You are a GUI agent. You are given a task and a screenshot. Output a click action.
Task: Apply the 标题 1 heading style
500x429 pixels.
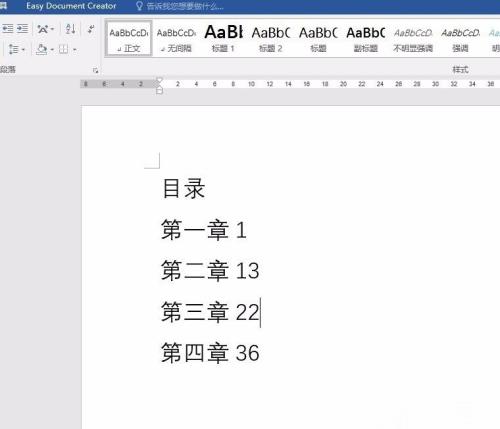(x=223, y=38)
